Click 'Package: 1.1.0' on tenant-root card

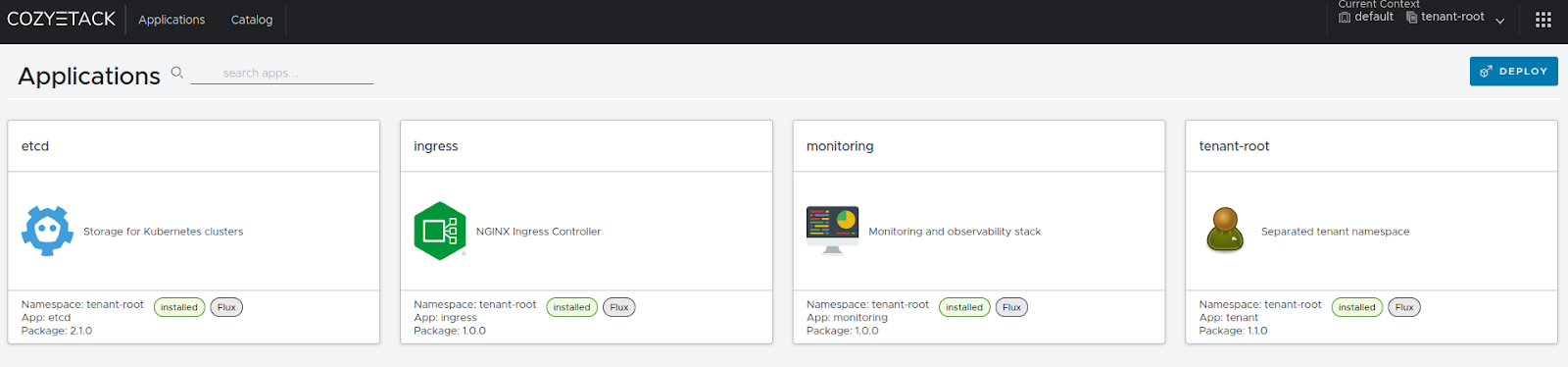(1233, 331)
